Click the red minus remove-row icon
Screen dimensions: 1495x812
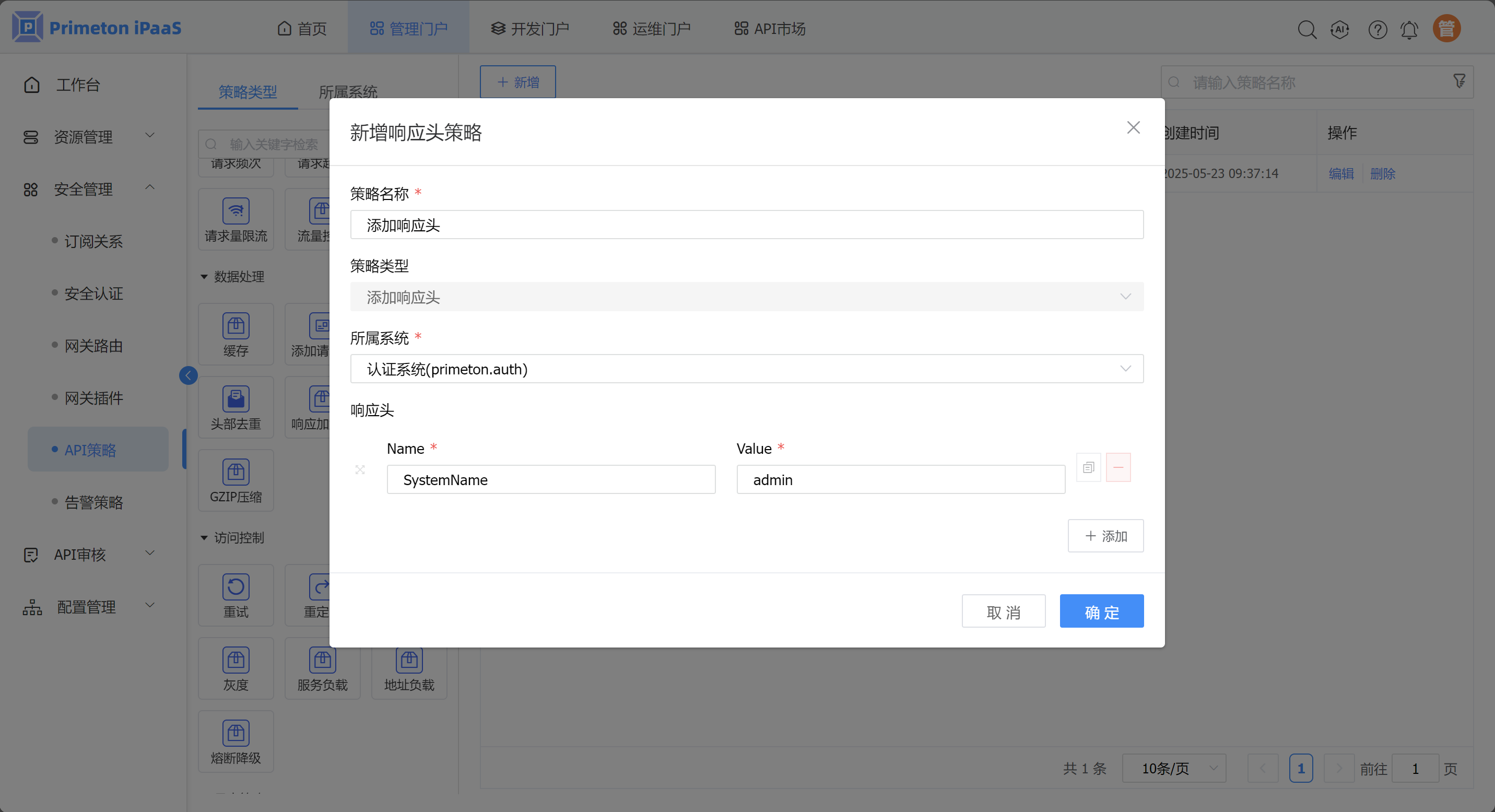tap(1118, 467)
